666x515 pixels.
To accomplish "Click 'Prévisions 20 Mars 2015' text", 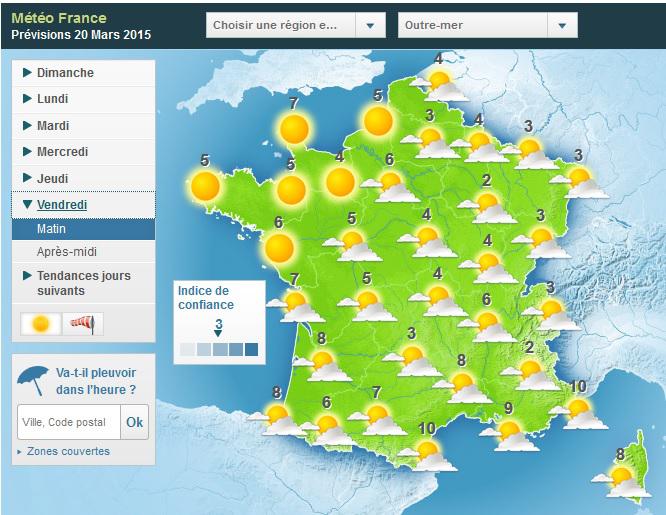I will 81,34.
